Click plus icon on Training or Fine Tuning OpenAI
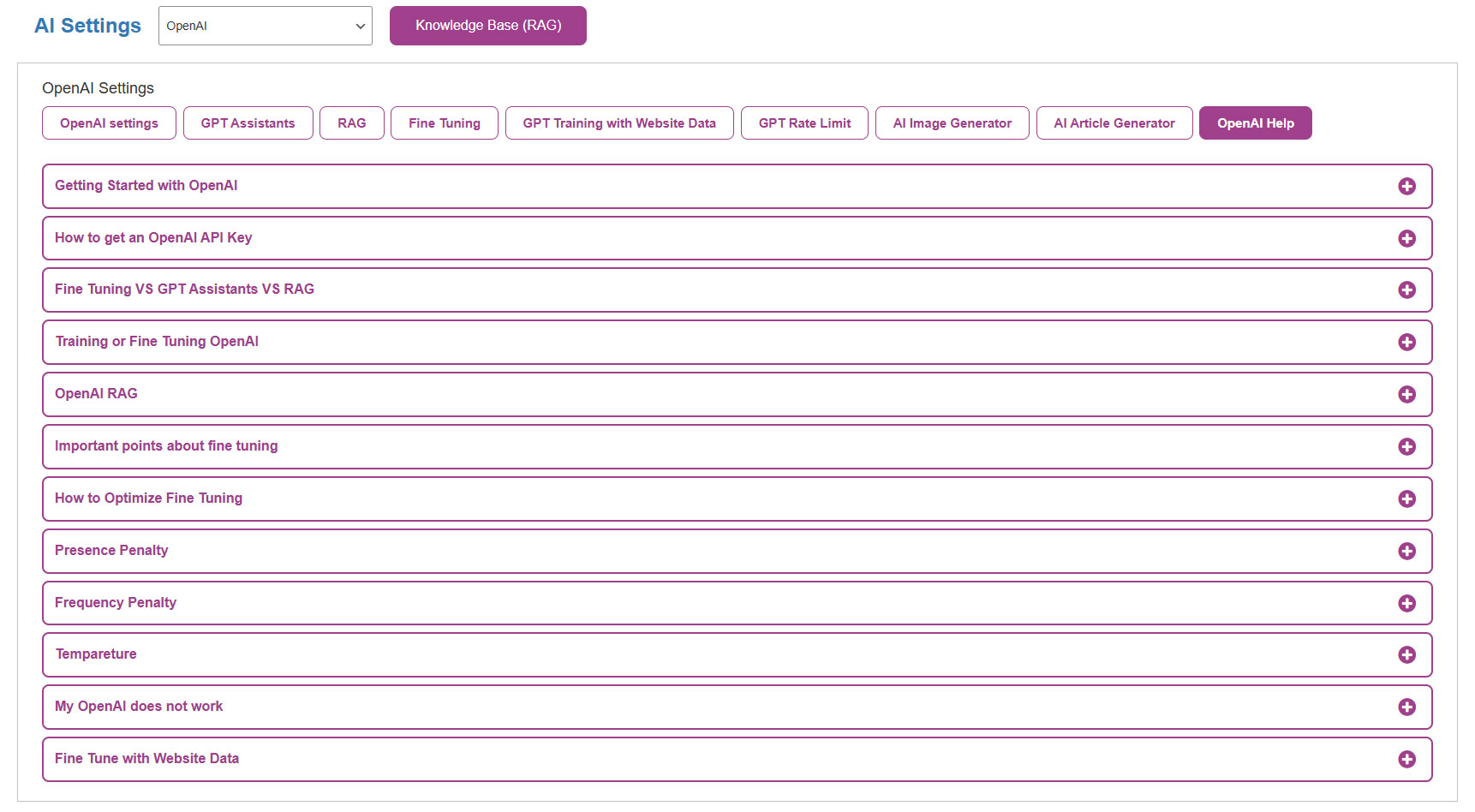The height and width of the screenshot is (812, 1475). click(1406, 343)
